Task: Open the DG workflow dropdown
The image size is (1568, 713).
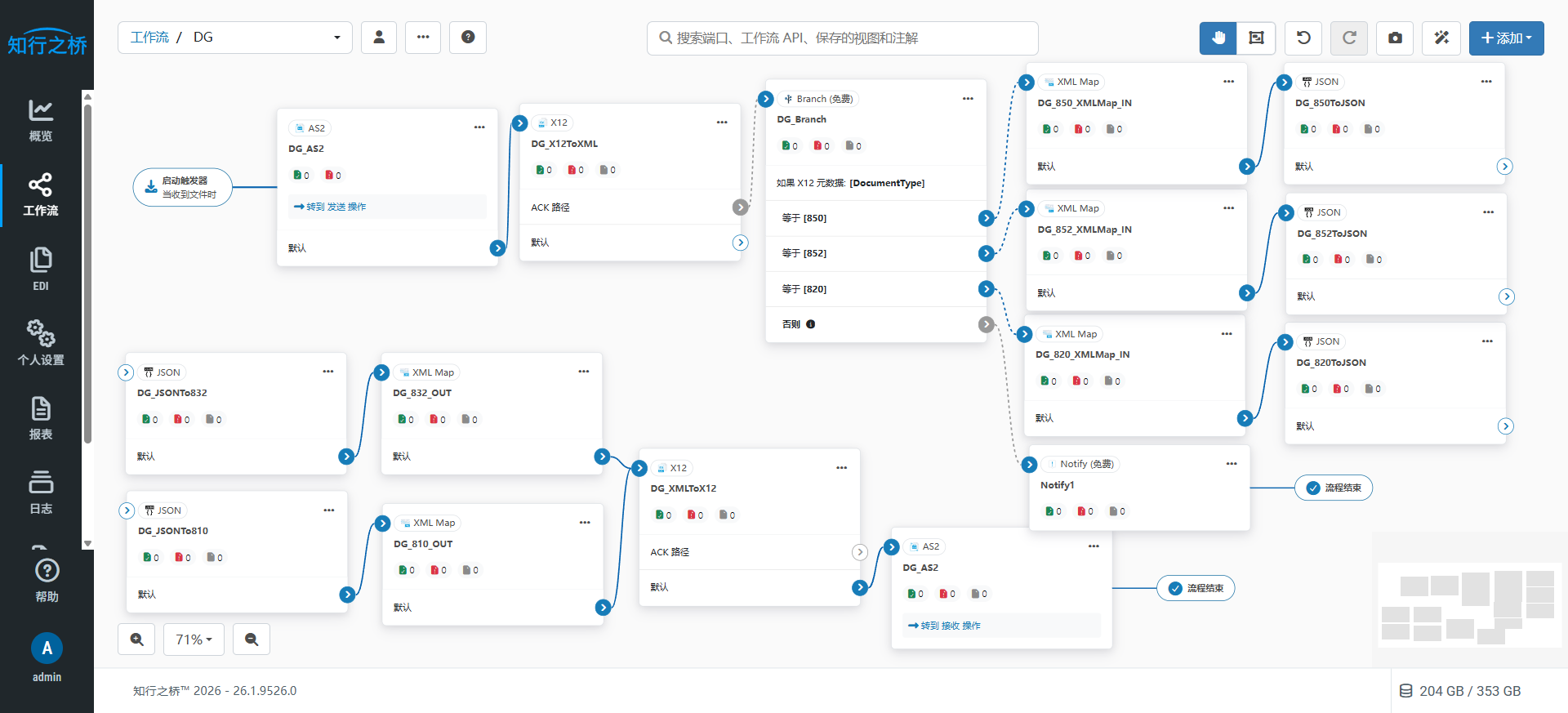Action: 235,38
